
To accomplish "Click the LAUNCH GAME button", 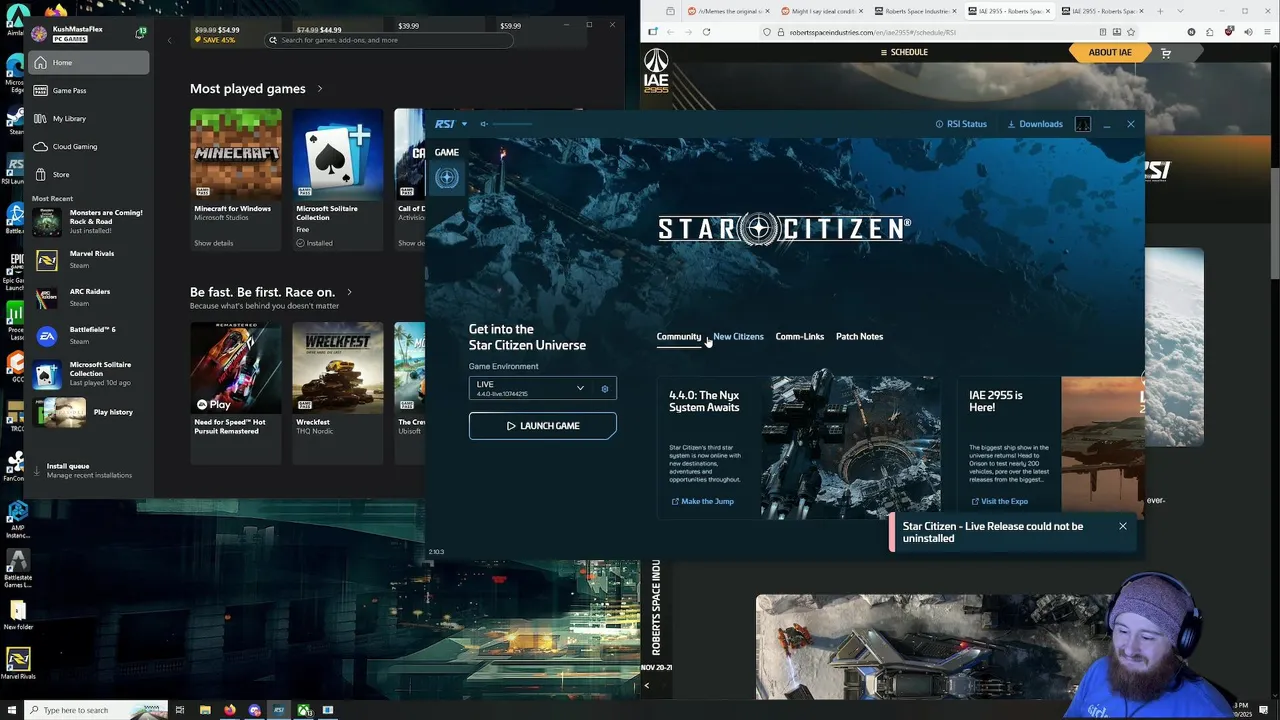I will point(543,426).
